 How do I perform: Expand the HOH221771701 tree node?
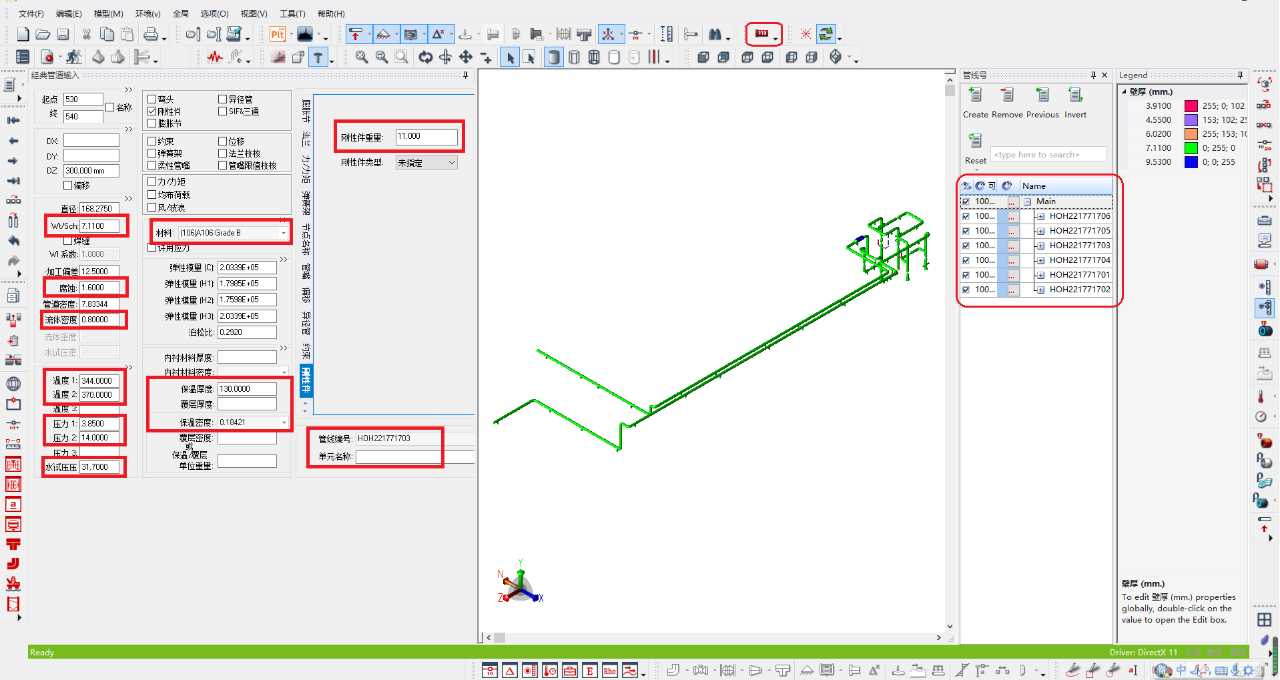[1040, 275]
